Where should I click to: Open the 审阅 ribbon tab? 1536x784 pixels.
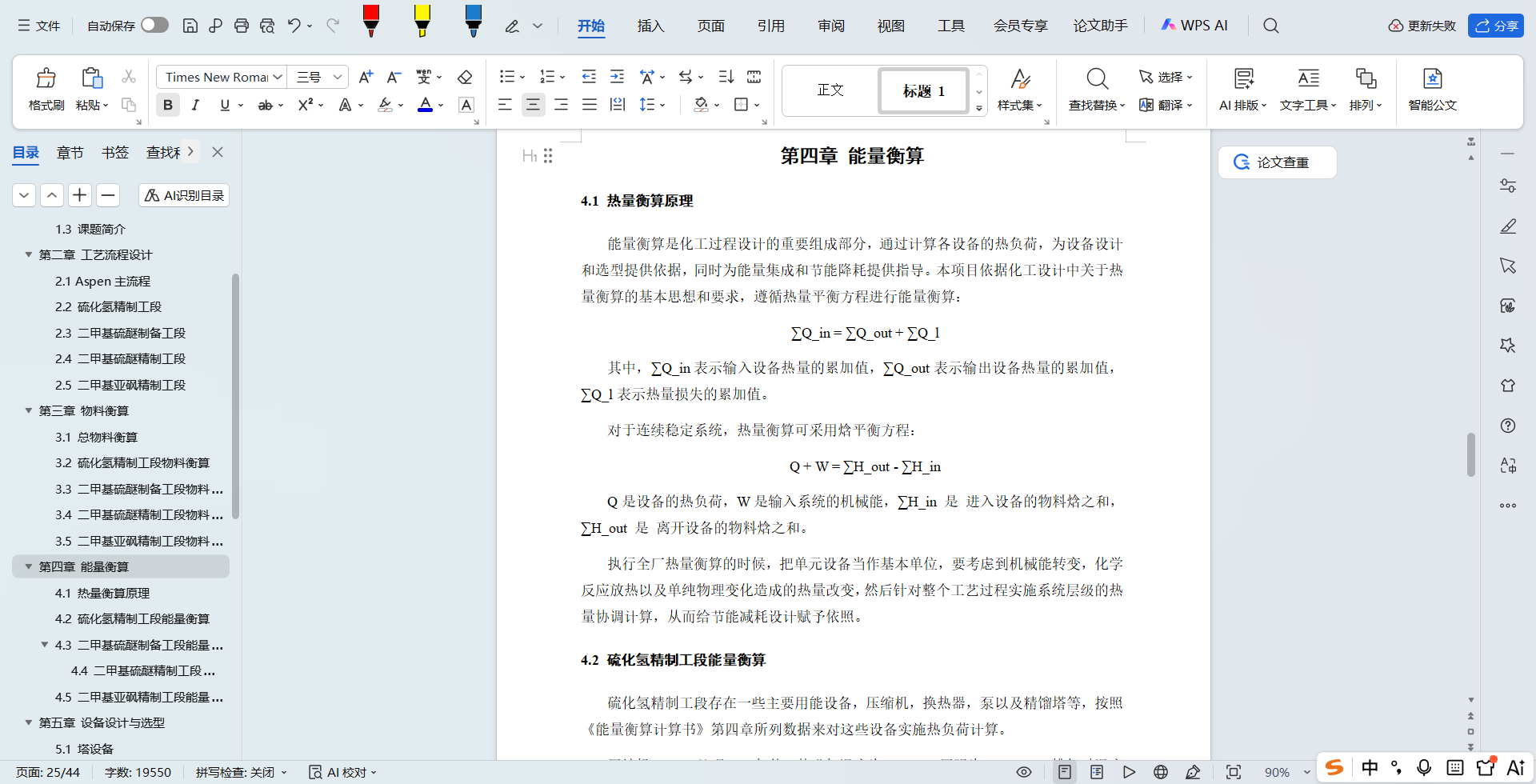point(831,26)
